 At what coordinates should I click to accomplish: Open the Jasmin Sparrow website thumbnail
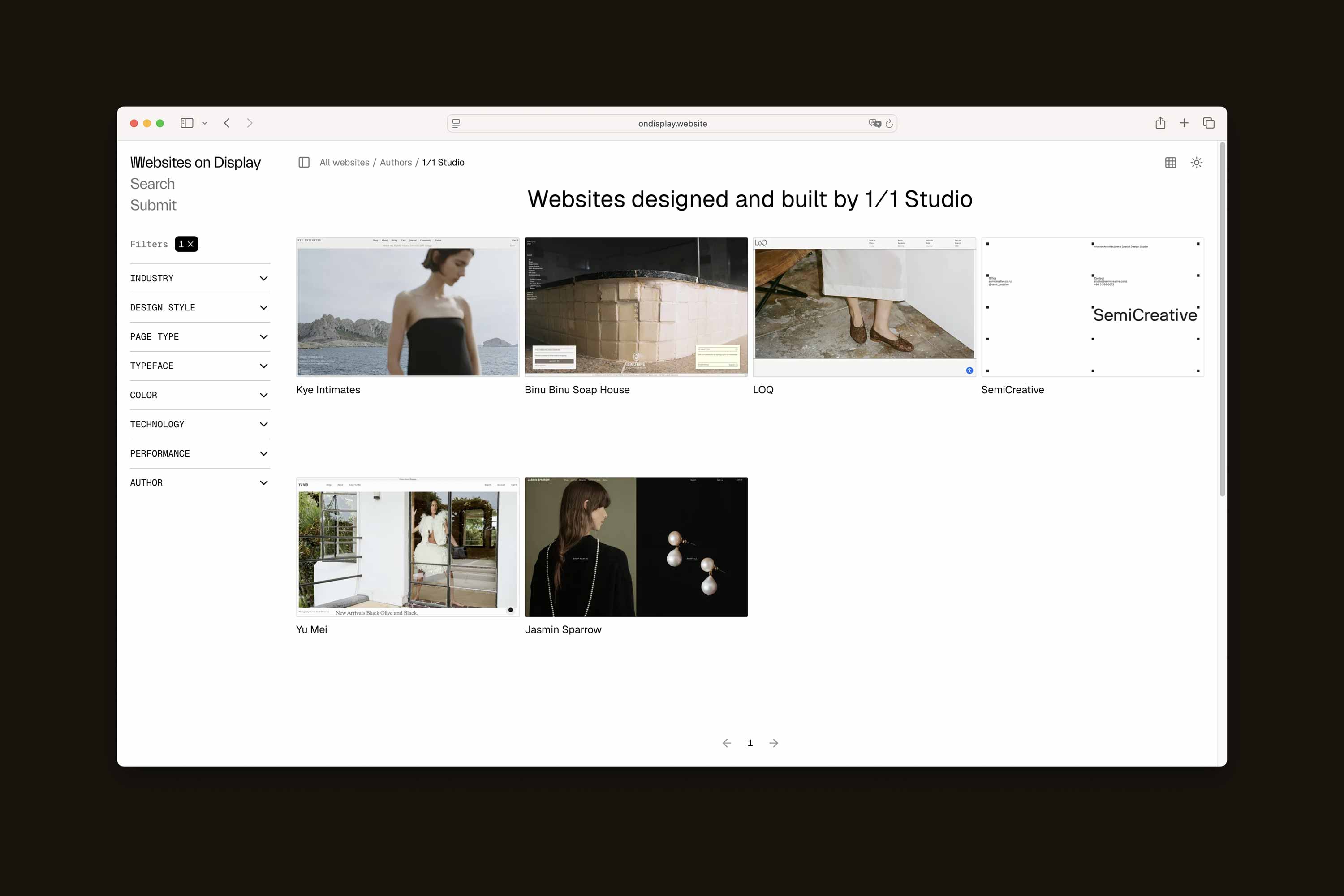pyautogui.click(x=636, y=547)
